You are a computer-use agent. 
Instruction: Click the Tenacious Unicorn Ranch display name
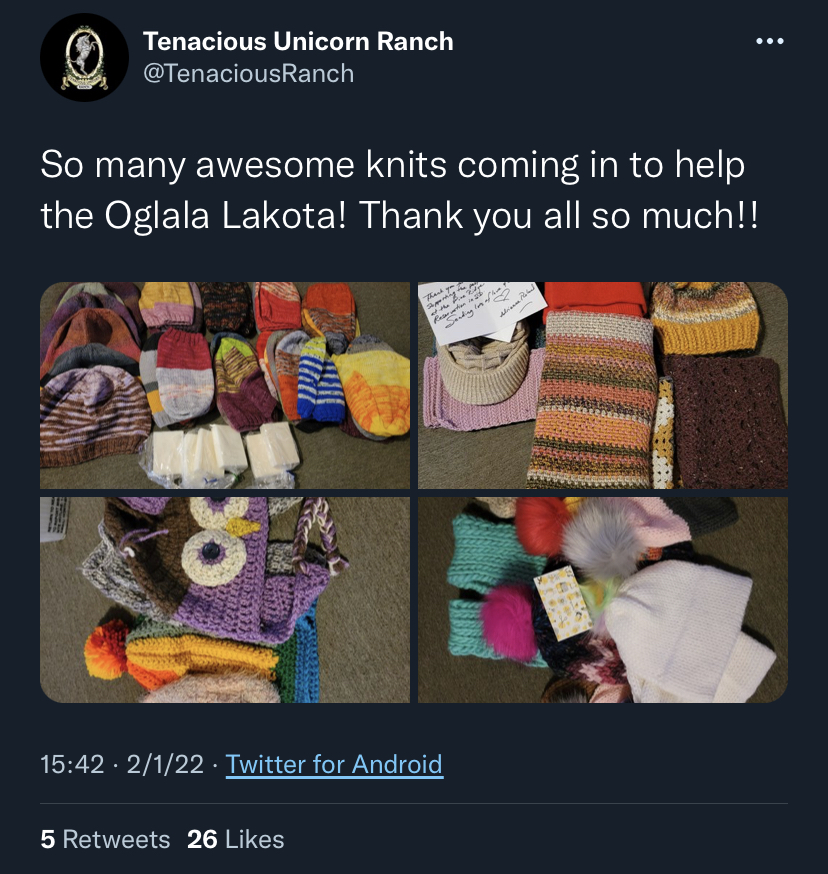pyautogui.click(x=298, y=41)
